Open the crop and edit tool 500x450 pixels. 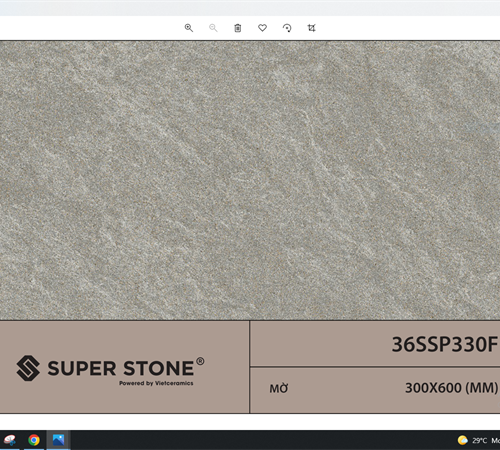pos(311,28)
